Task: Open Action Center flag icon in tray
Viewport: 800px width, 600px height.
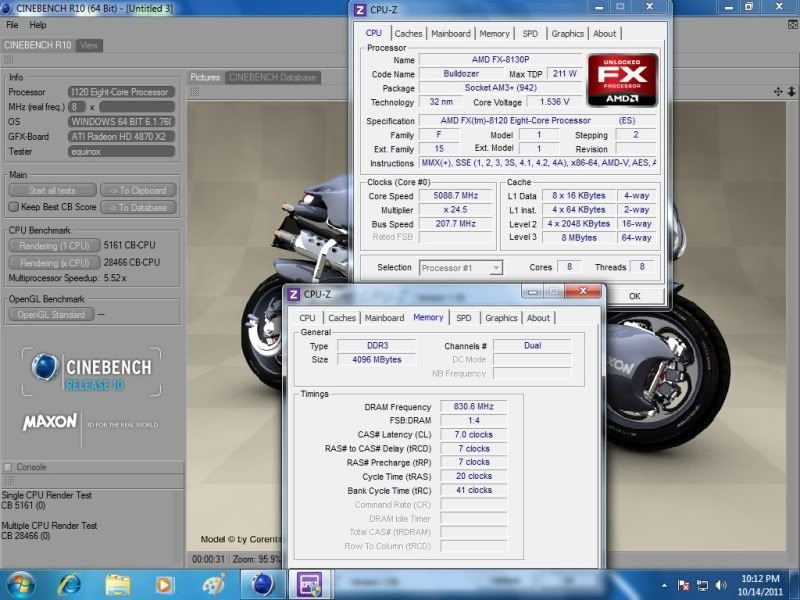Action: tap(684, 585)
